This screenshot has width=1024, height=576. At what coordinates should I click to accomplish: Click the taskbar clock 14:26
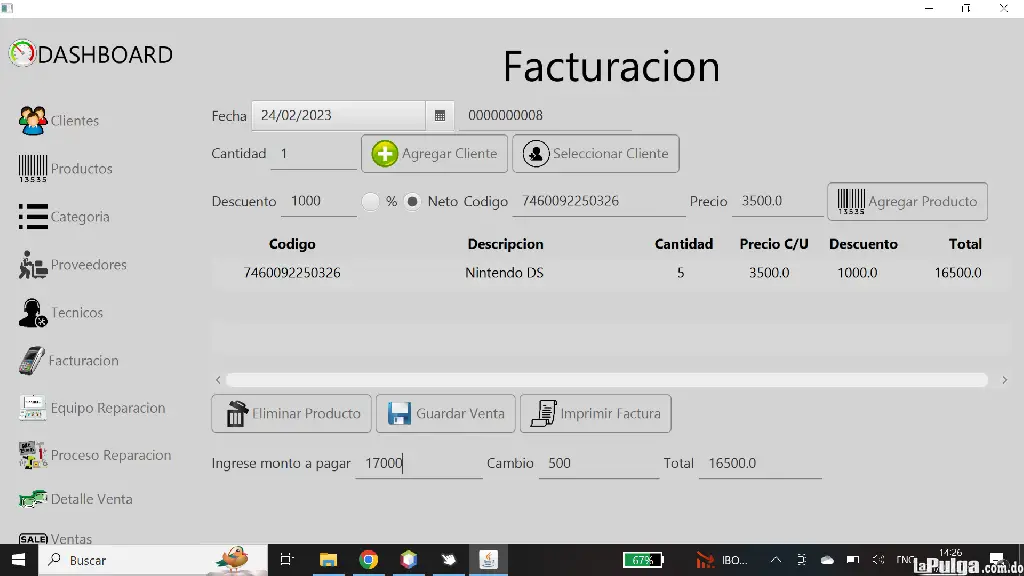coord(950,553)
